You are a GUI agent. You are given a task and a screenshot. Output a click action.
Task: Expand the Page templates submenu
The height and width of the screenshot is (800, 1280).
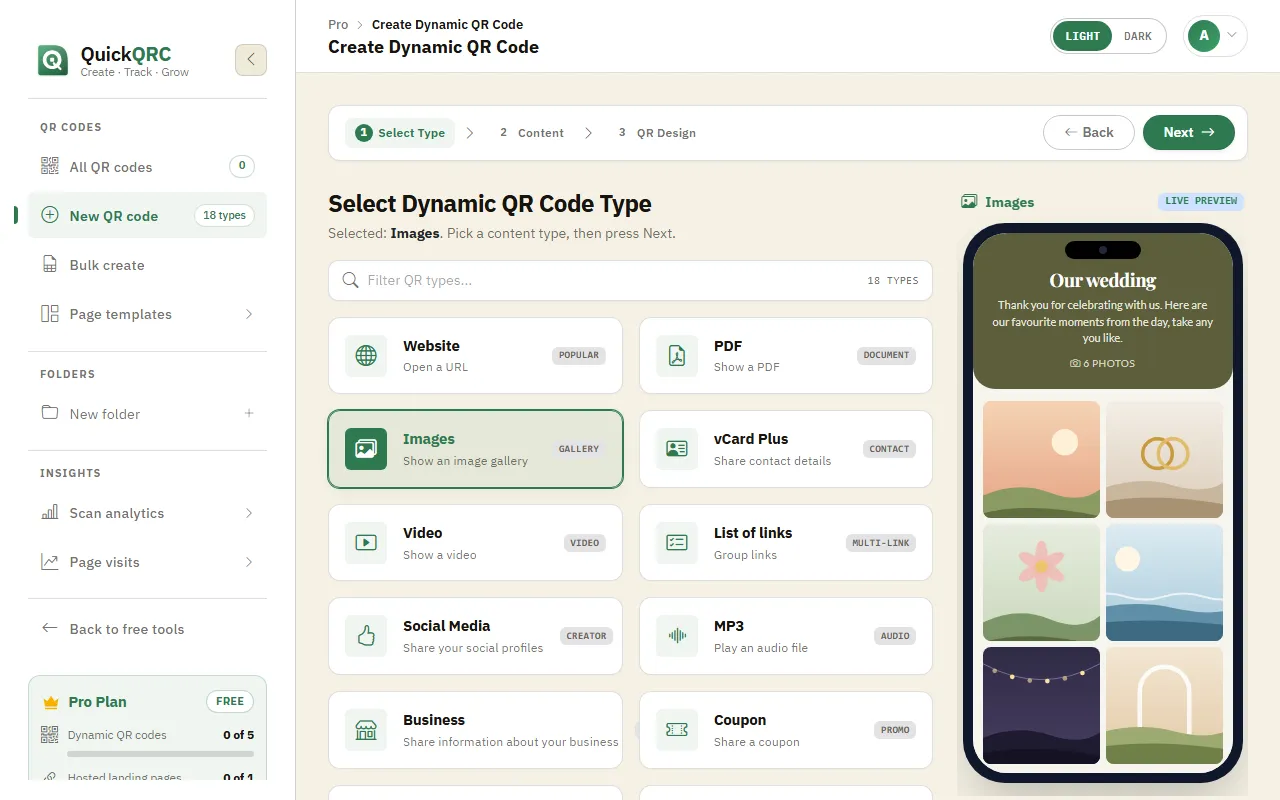(249, 314)
